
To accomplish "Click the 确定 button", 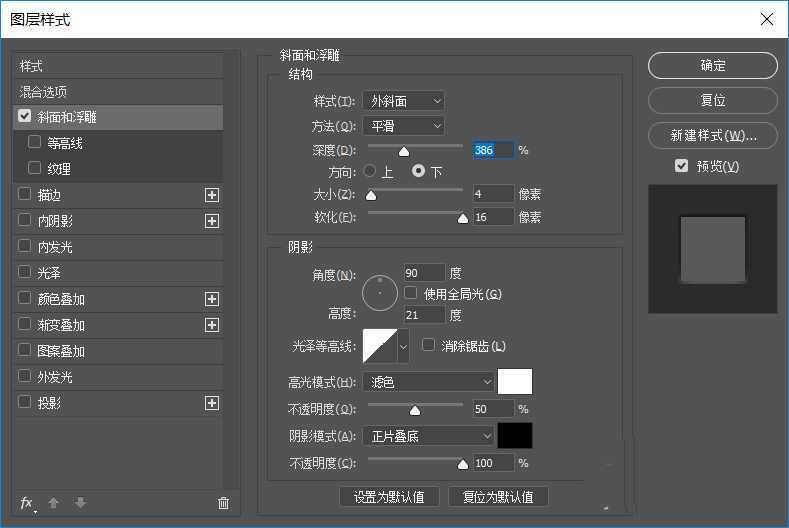I will [712, 66].
